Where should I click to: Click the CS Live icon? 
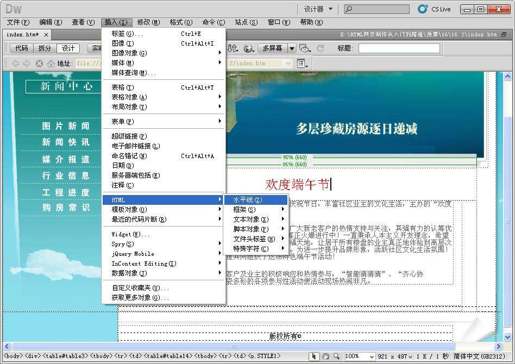[422, 9]
